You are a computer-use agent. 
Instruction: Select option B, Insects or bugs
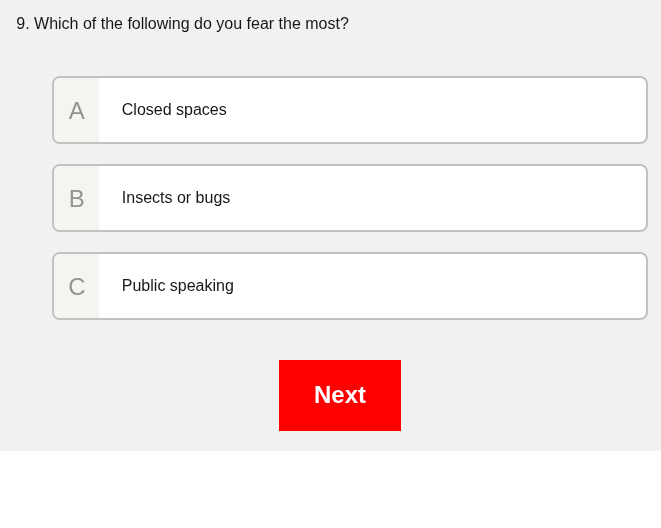coord(350,198)
